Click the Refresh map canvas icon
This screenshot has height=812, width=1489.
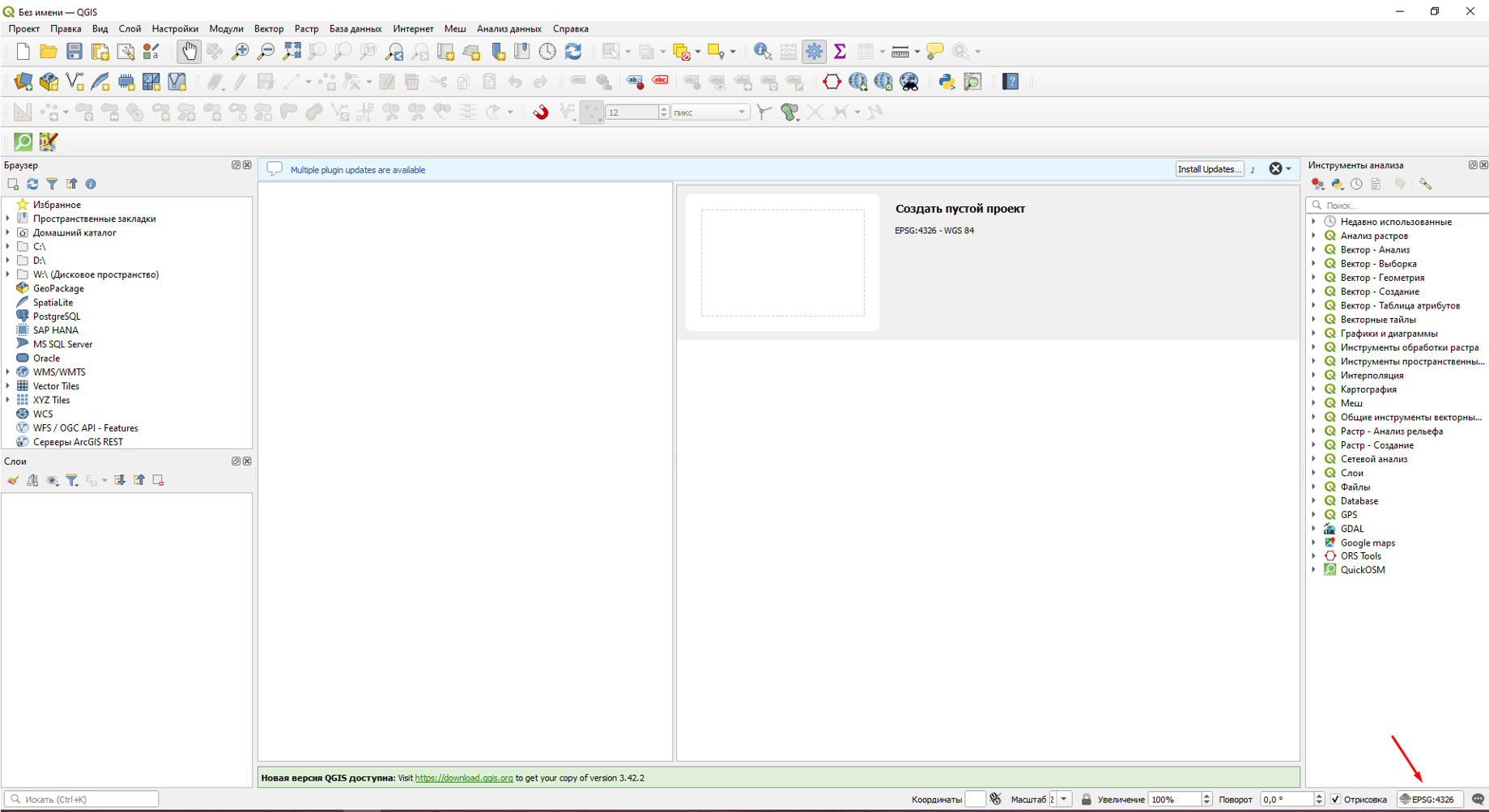point(573,52)
